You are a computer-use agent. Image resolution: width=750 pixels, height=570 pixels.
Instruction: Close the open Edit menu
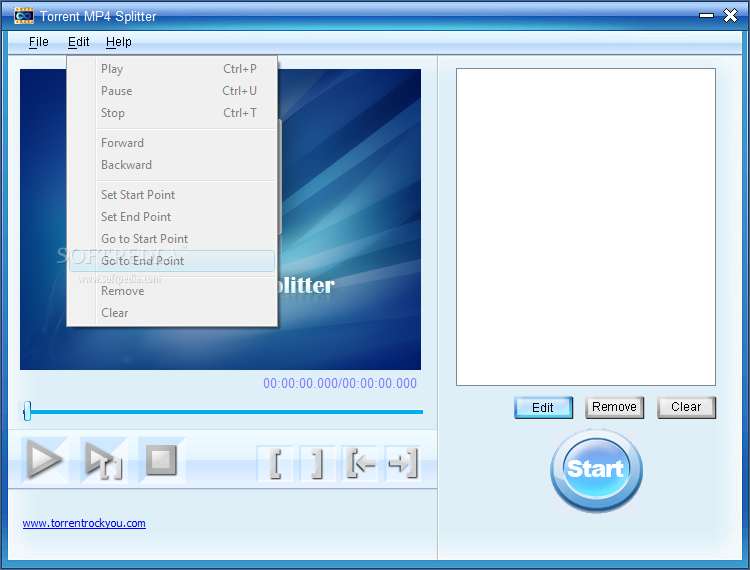tap(78, 42)
